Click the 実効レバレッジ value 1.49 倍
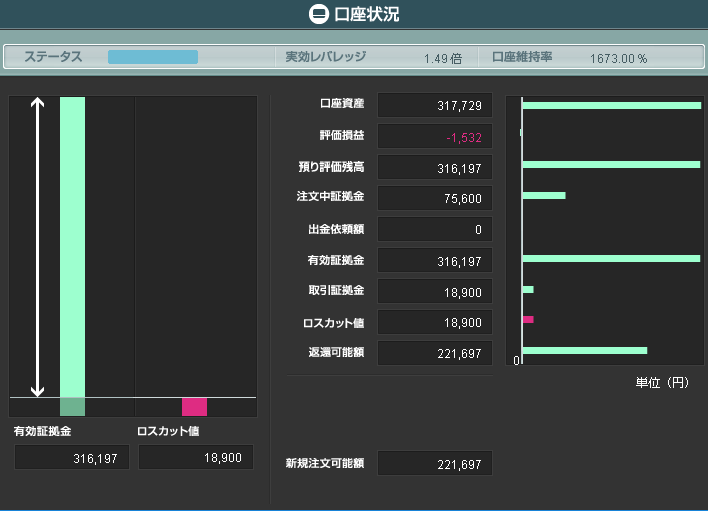Image resolution: width=708 pixels, height=511 pixels. 442,58
